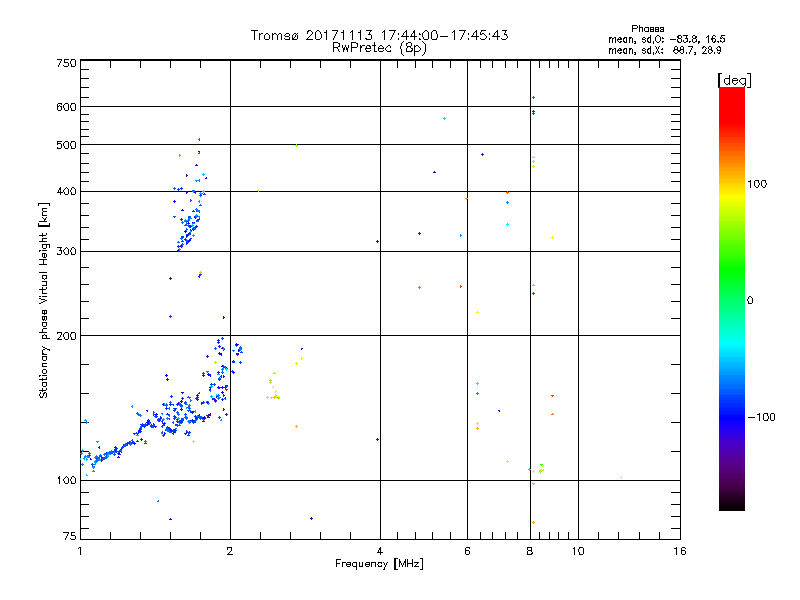Click the y-axis label 'Stationary phase Virtual Height [km]'
The width and height of the screenshot is (800, 600).
43,301
